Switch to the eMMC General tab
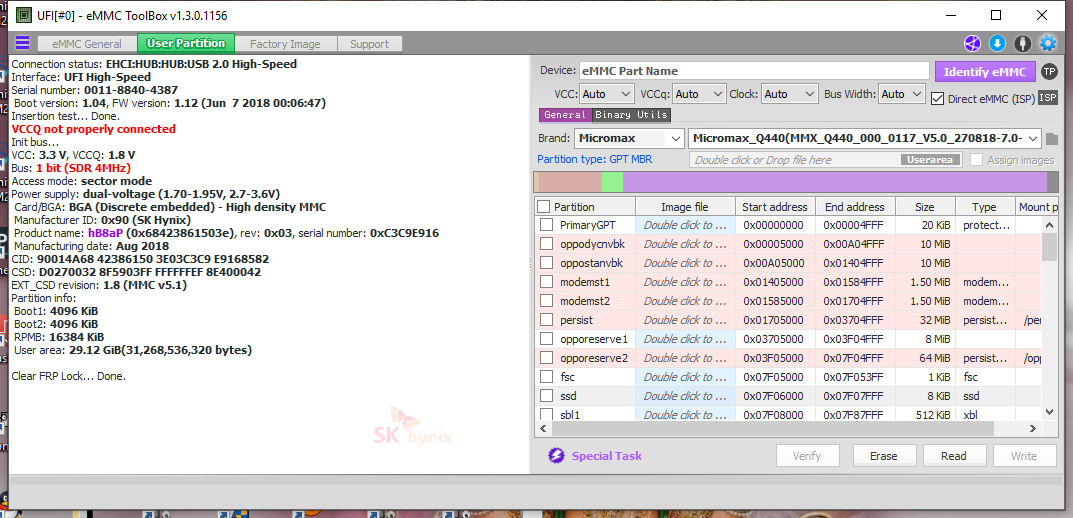 pos(86,44)
